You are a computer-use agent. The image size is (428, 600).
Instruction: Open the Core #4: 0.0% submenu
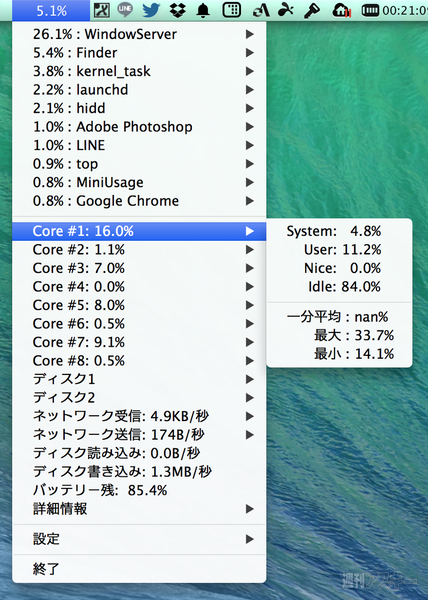(x=139, y=287)
